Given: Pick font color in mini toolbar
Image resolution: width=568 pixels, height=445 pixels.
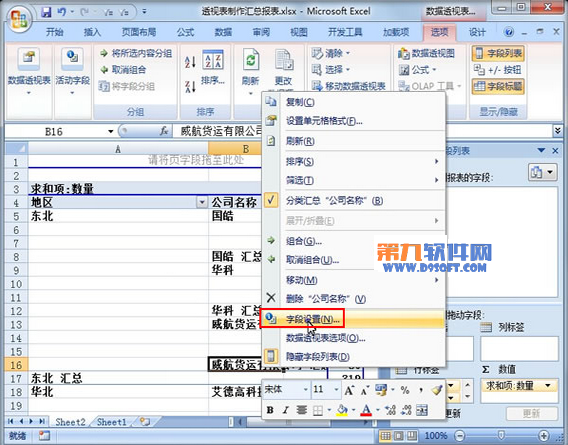Looking at the screenshot, I should coord(366,410).
